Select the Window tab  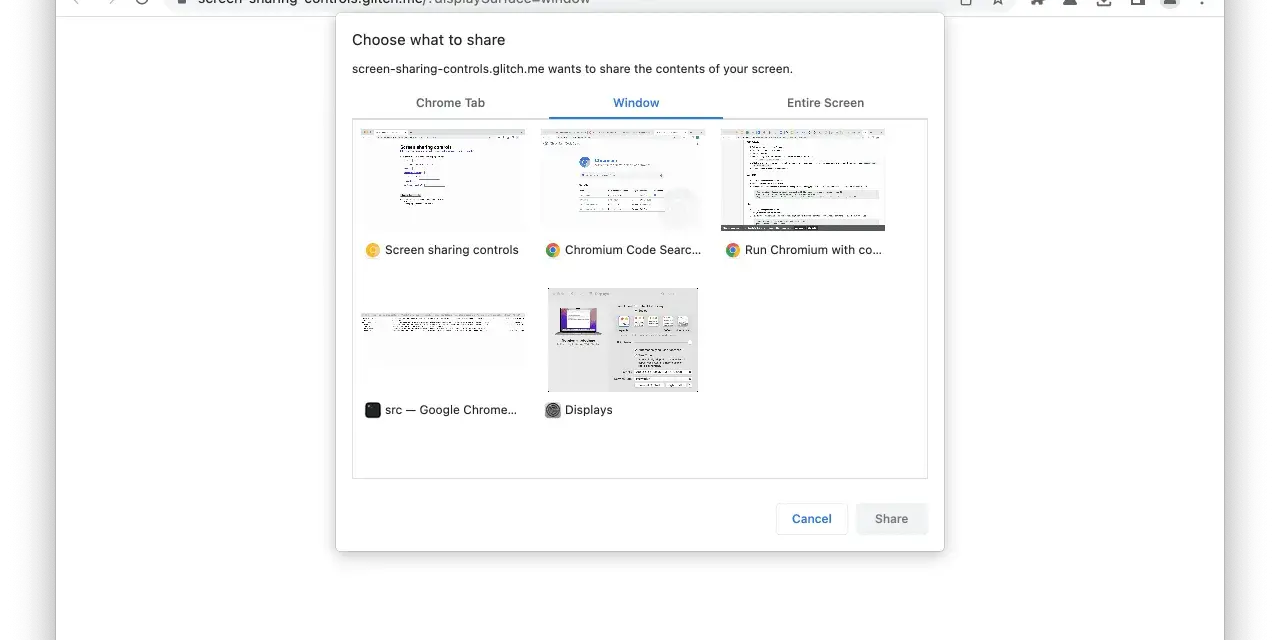636,103
